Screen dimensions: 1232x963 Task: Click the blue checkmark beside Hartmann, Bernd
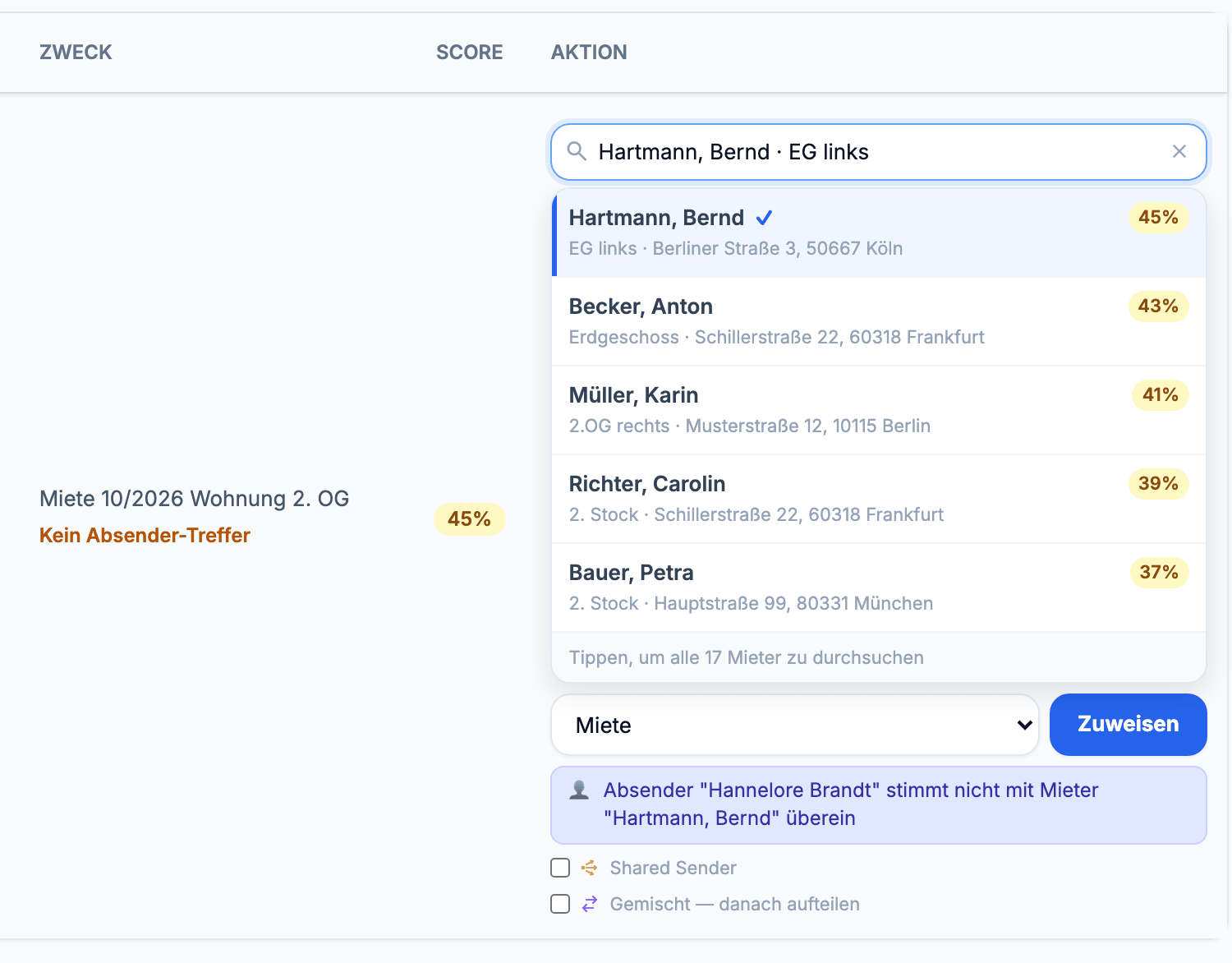764,218
